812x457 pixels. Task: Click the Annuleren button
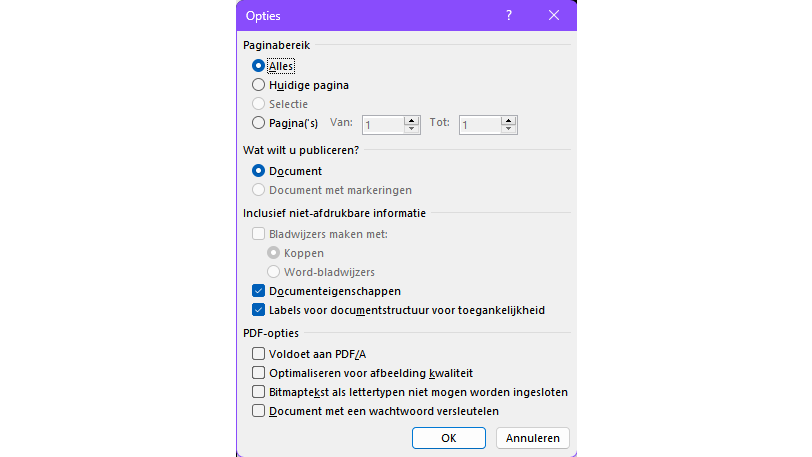(x=533, y=438)
